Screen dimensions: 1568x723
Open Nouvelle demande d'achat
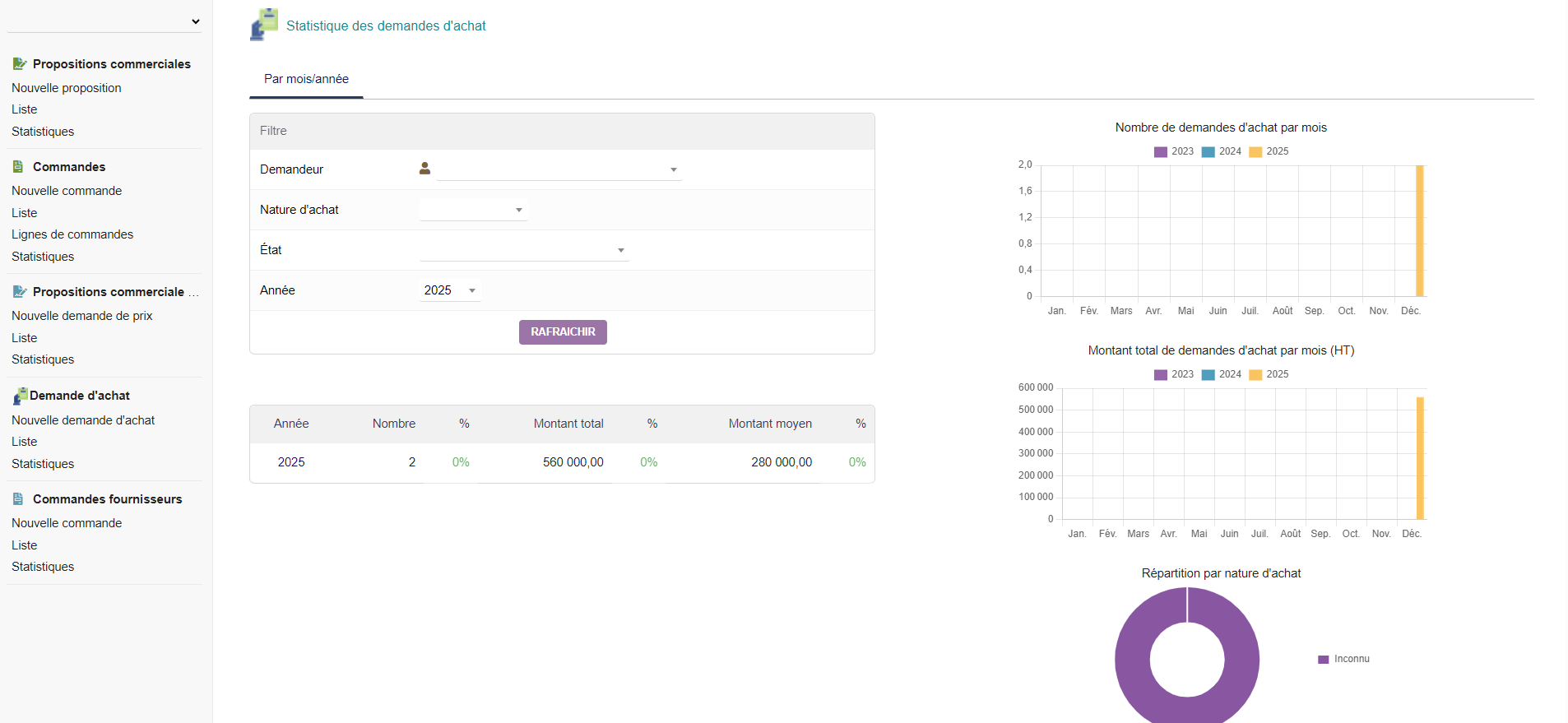coord(83,420)
